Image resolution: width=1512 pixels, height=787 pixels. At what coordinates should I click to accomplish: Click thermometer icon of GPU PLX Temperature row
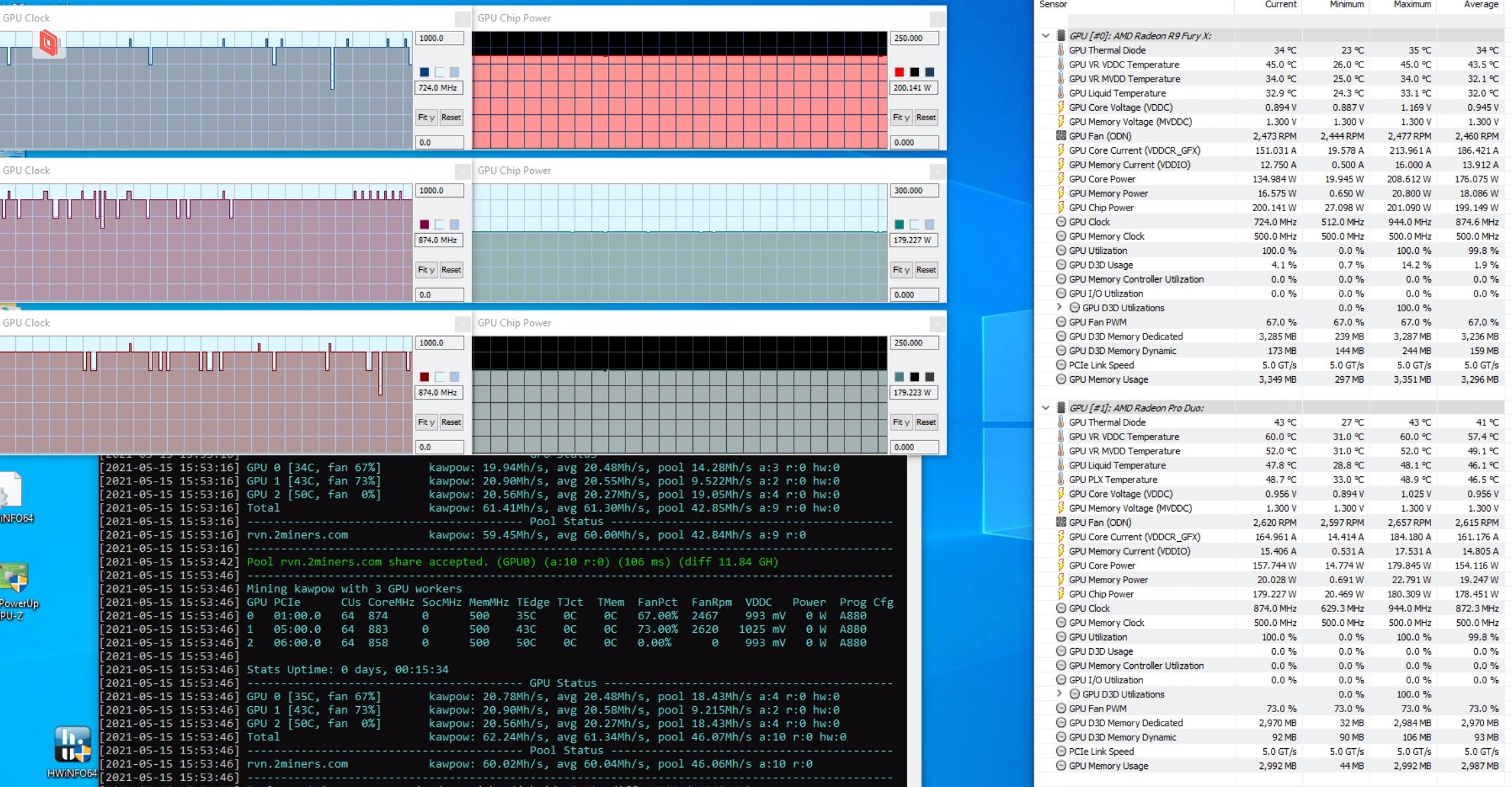pos(1060,480)
